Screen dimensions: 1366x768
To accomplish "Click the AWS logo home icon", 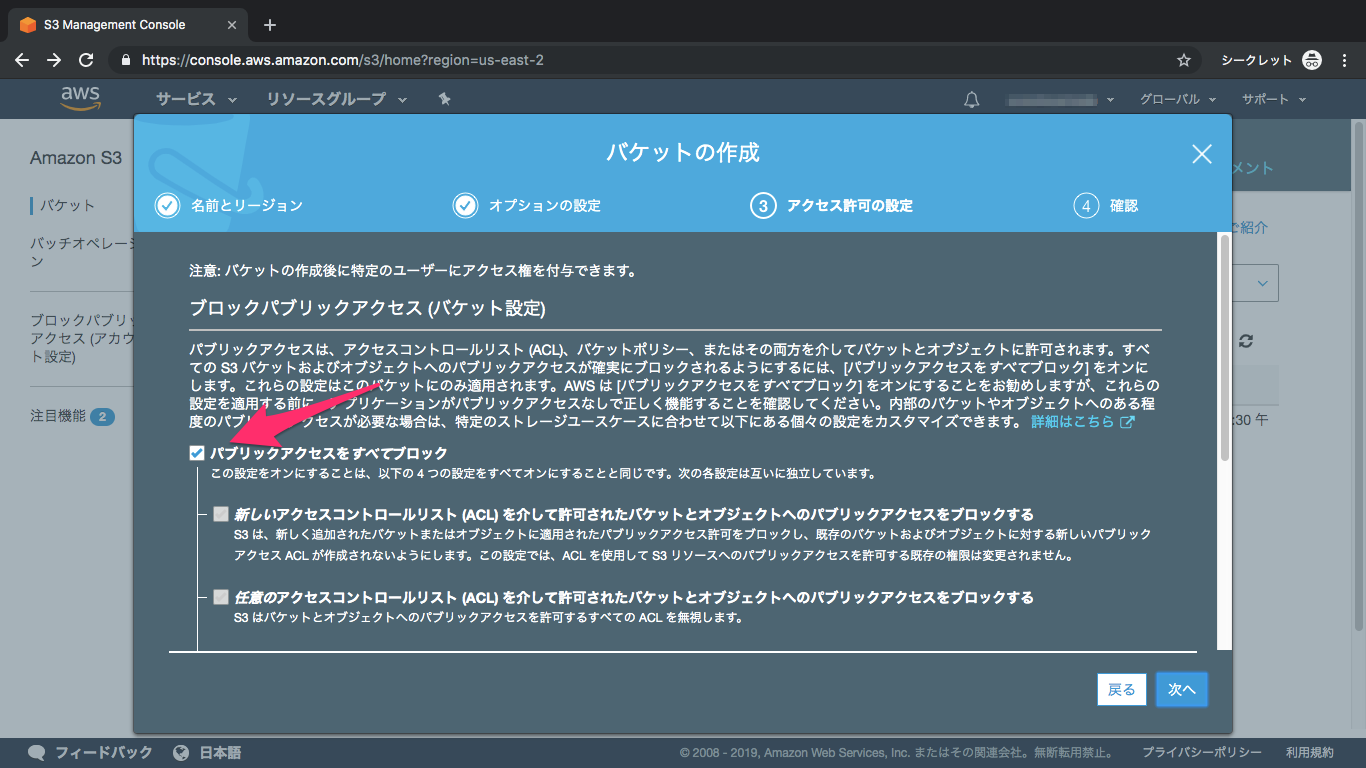I will (x=80, y=98).
